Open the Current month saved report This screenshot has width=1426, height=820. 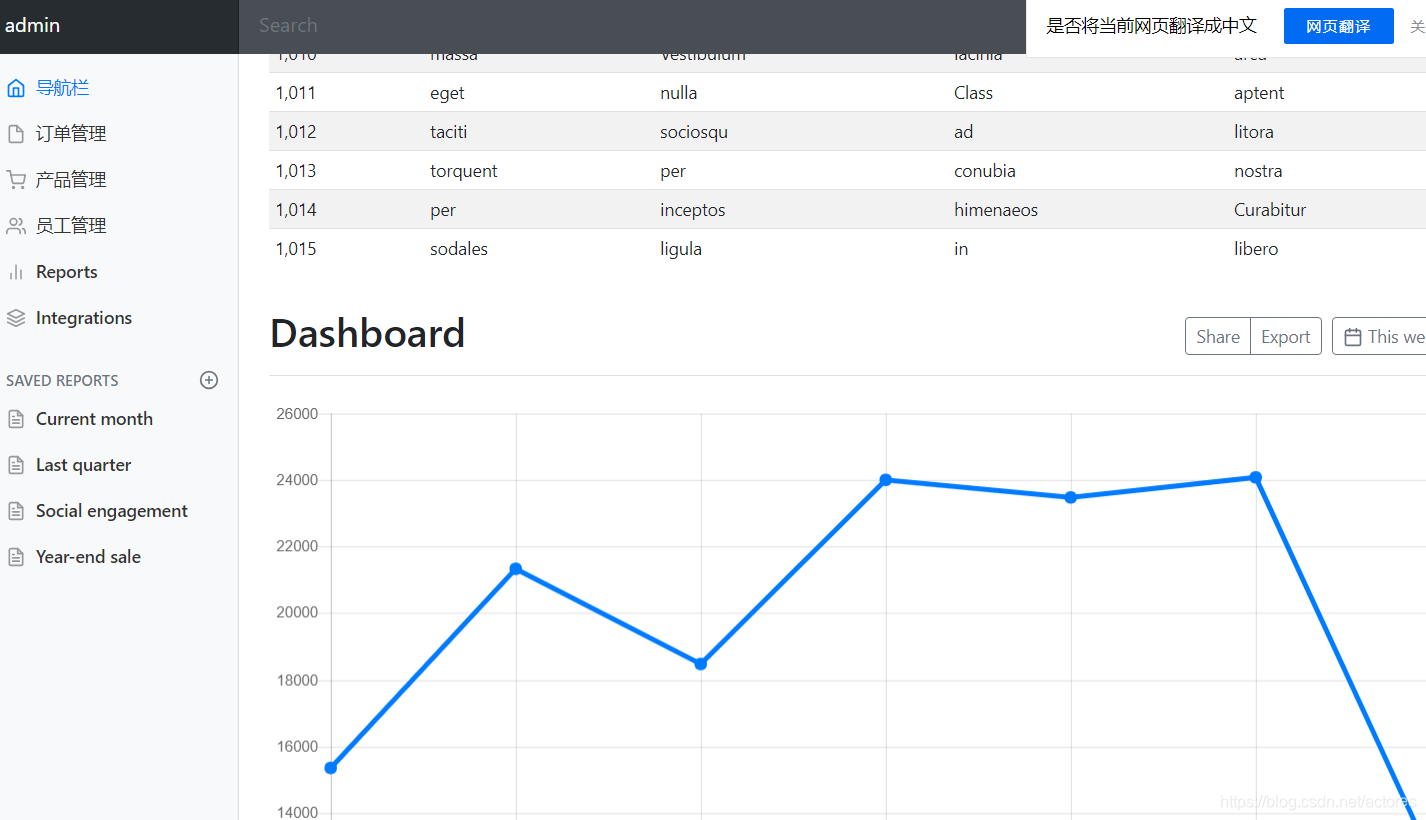94,419
